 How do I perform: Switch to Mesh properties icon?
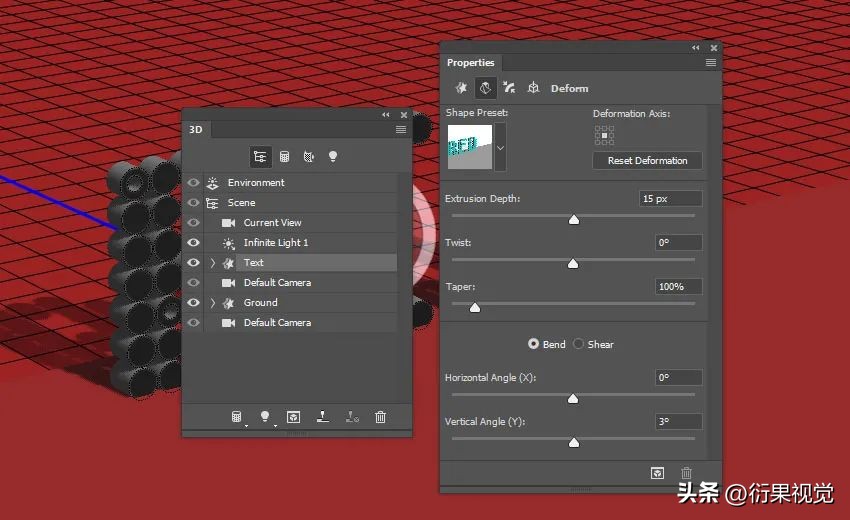click(461, 88)
